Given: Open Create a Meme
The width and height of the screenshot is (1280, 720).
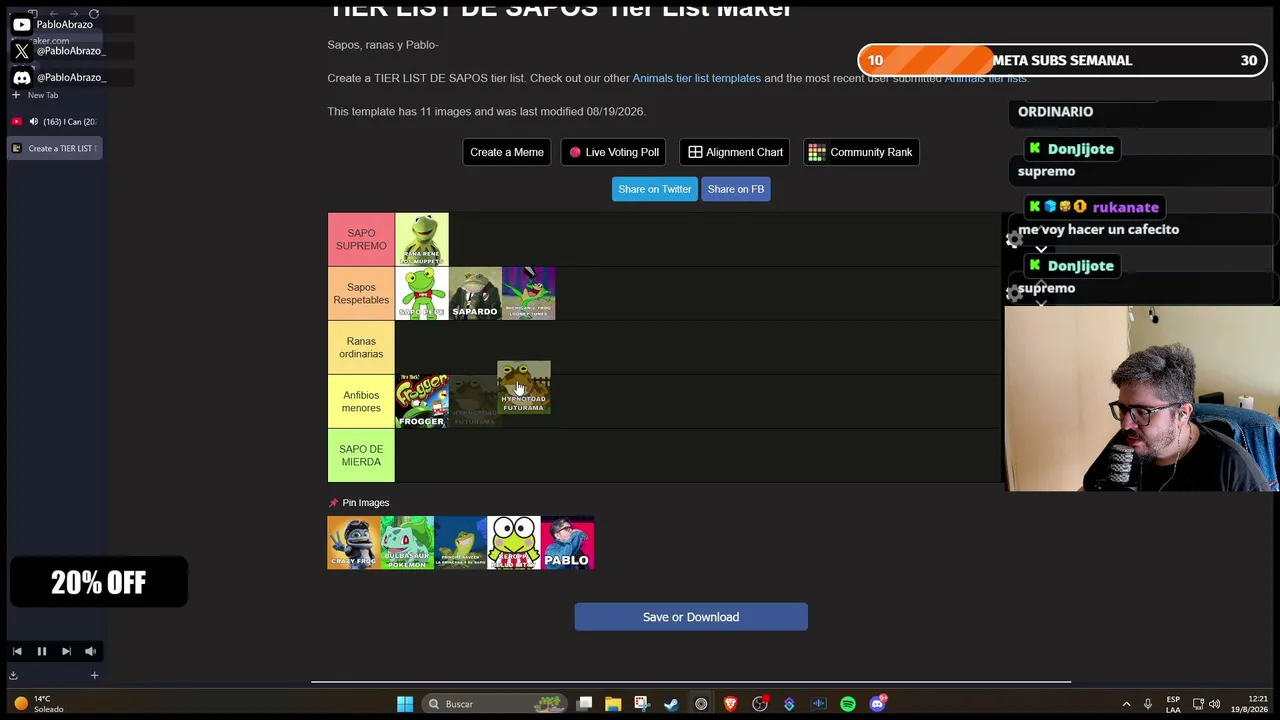Looking at the screenshot, I should tap(507, 152).
